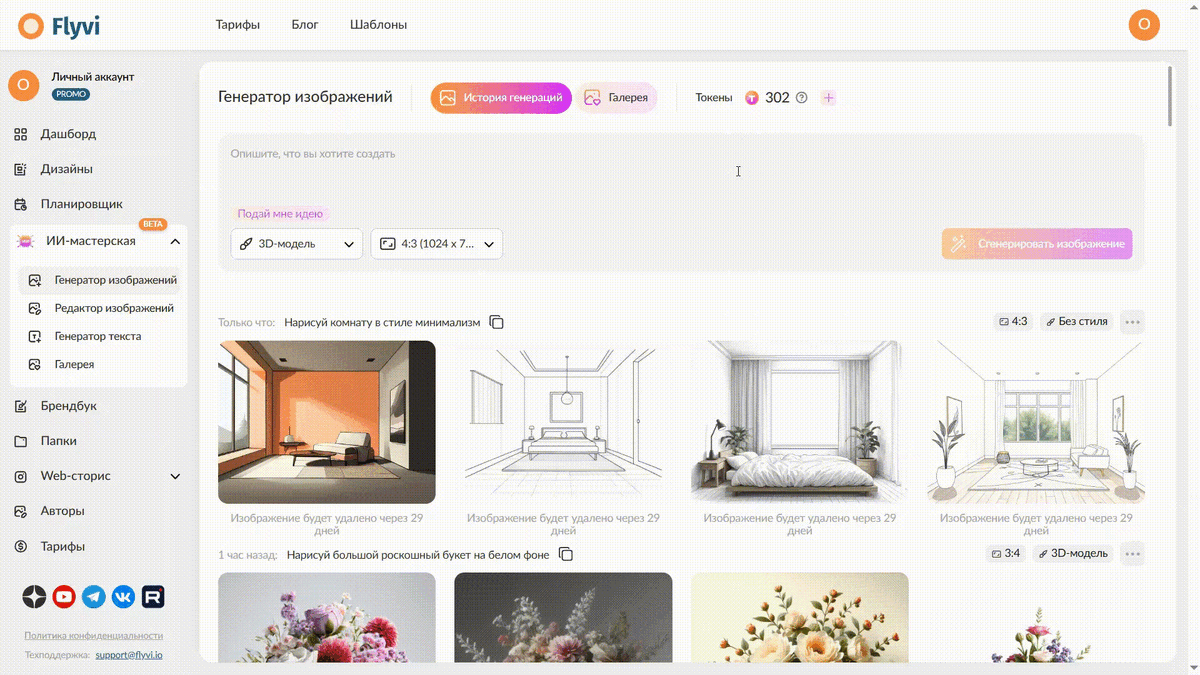This screenshot has width=1200, height=675.
Task: Click the Генератор изображений page heading
Action: (305, 97)
